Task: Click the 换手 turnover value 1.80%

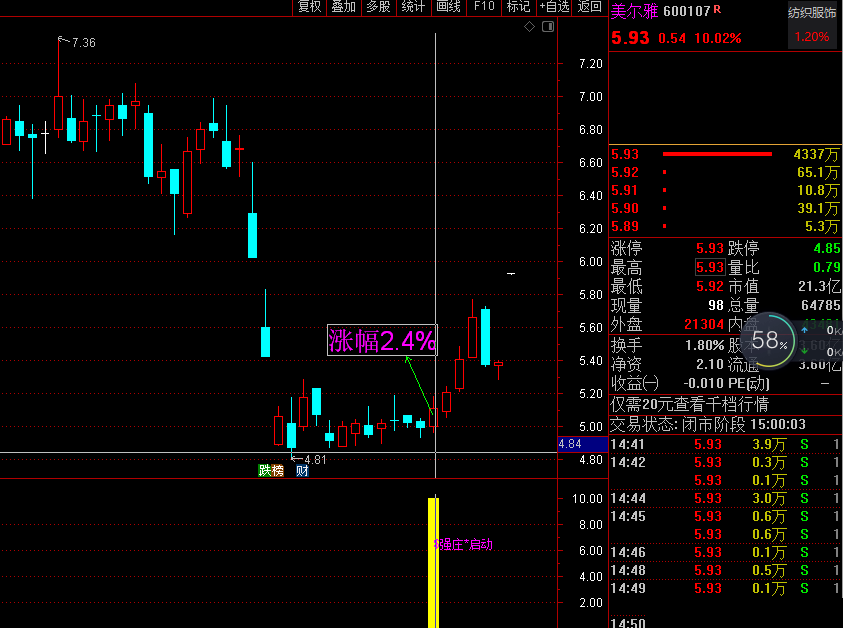Action: pyautogui.click(x=705, y=345)
